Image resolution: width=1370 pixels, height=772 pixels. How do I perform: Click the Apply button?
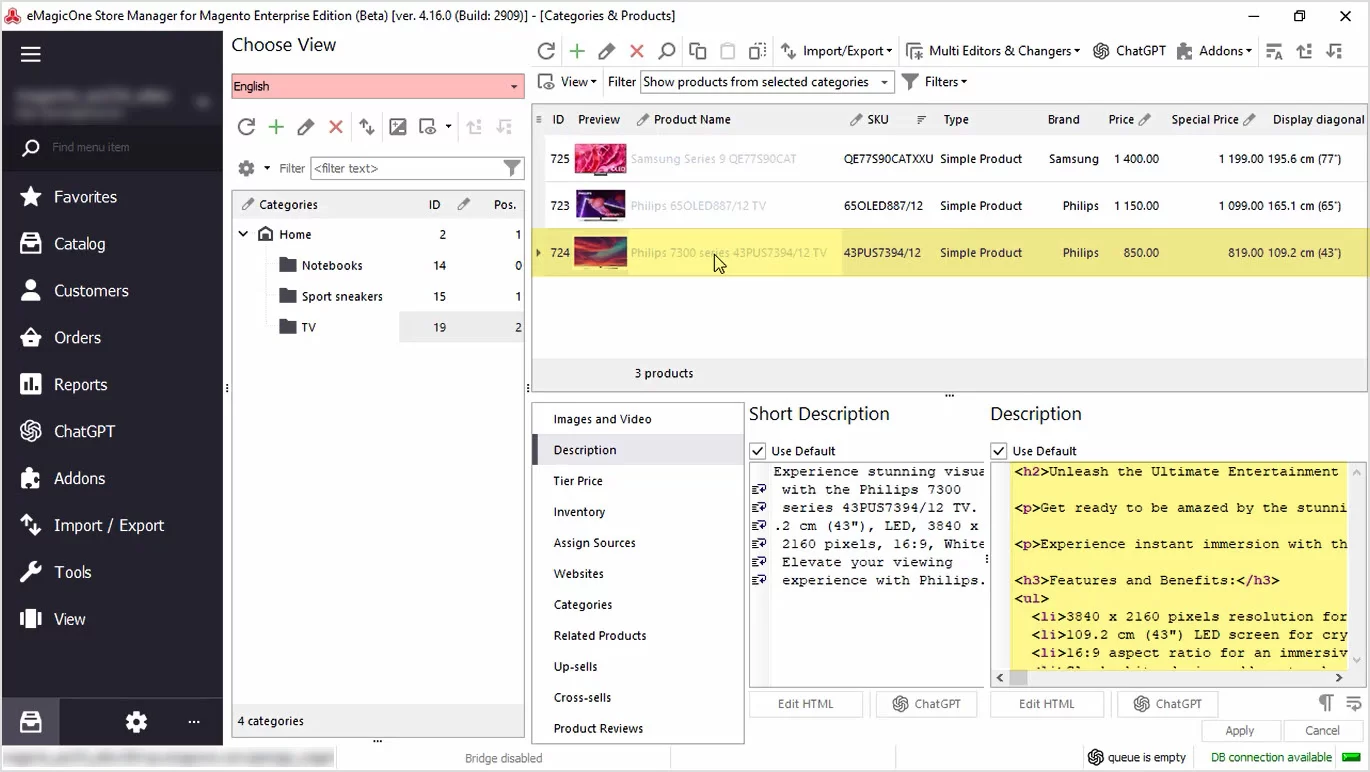tap(1240, 731)
